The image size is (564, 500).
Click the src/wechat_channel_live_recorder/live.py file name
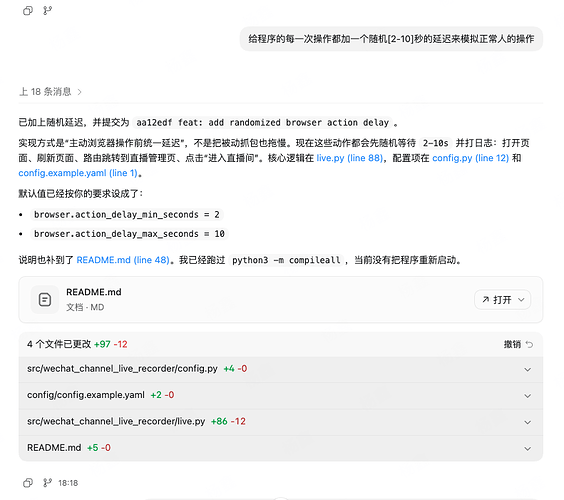116,421
